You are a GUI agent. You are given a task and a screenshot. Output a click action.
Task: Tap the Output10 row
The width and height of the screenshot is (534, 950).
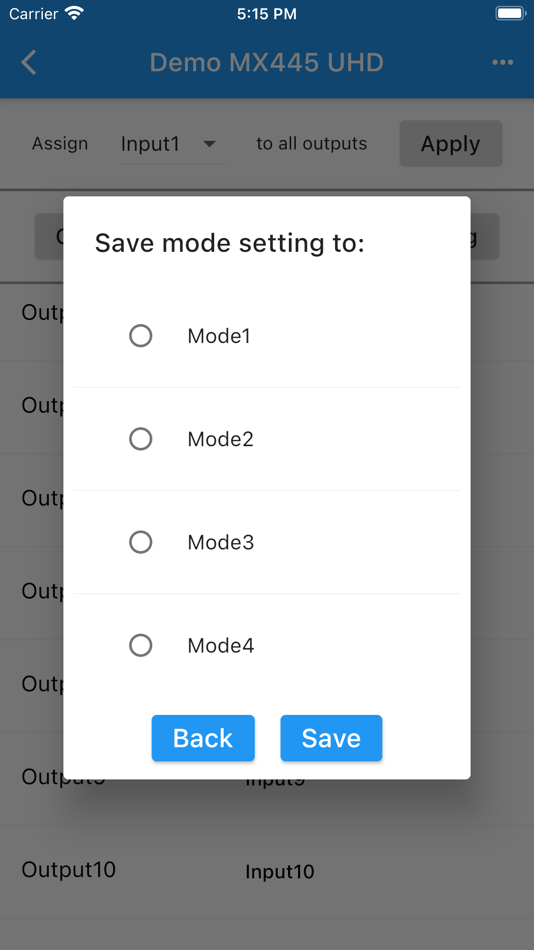[267, 871]
